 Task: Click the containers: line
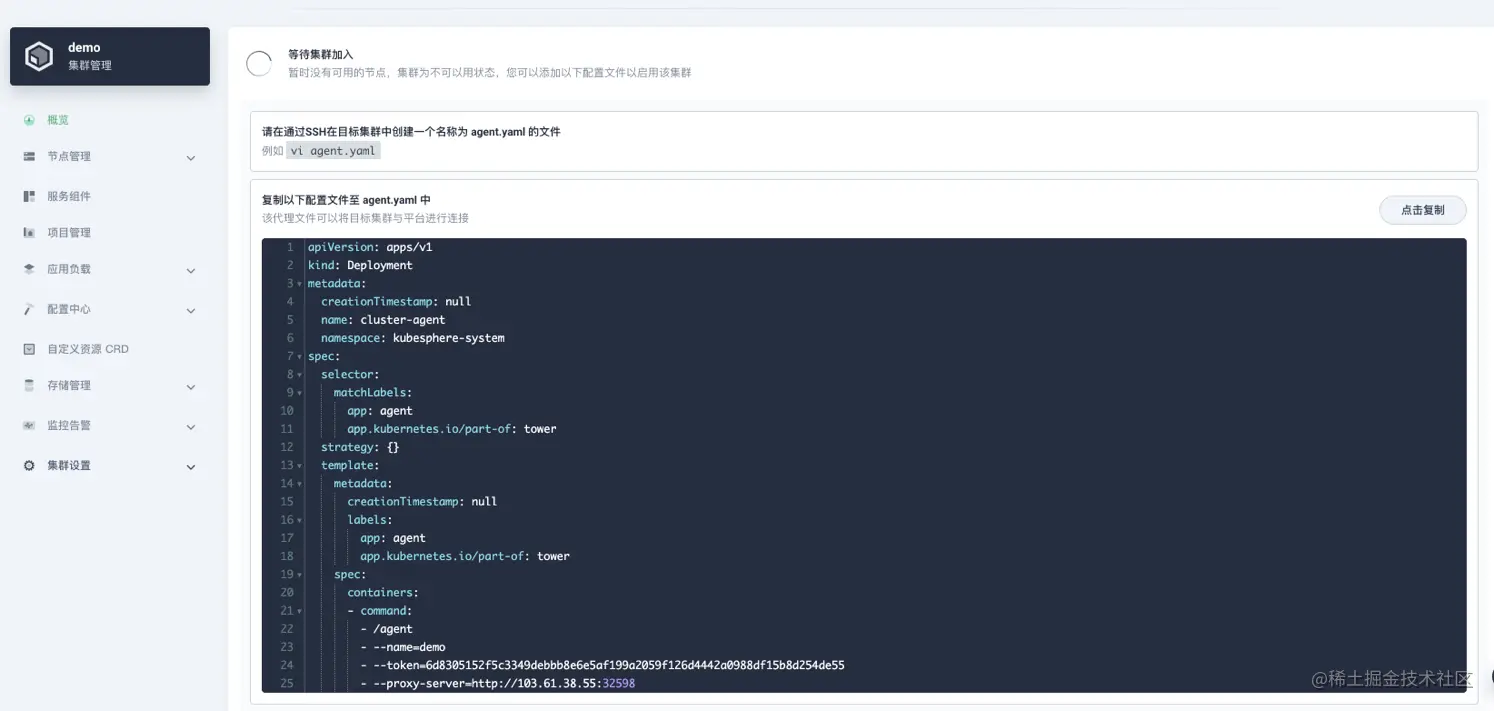click(383, 593)
